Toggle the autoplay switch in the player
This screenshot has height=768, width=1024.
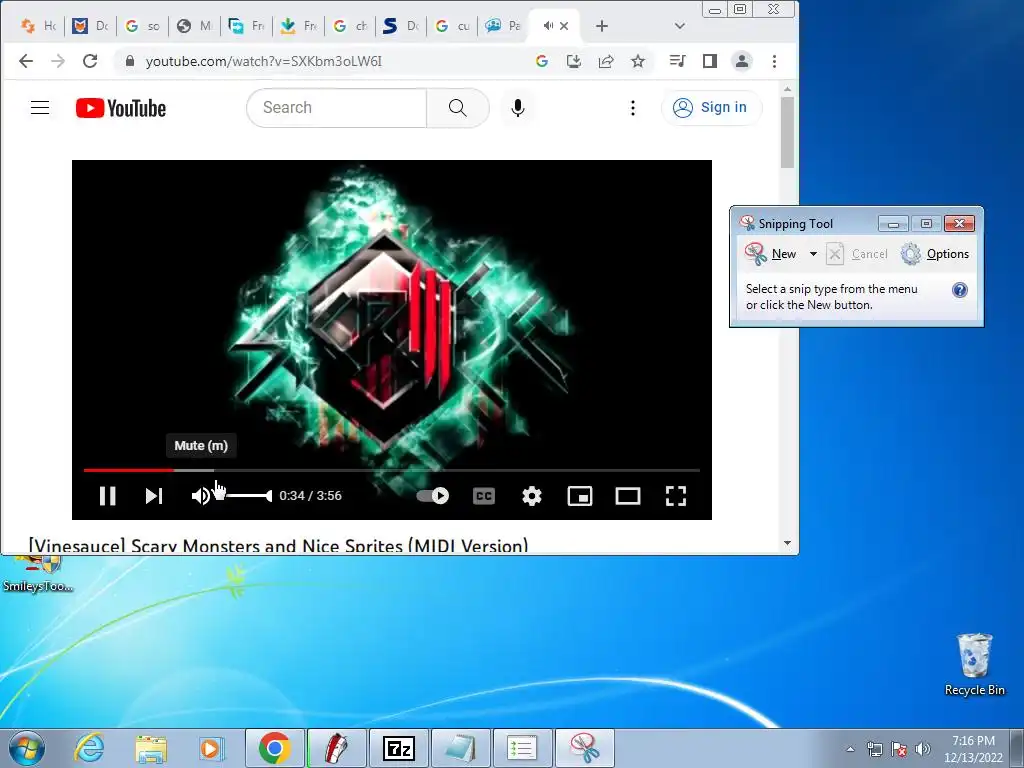click(433, 496)
